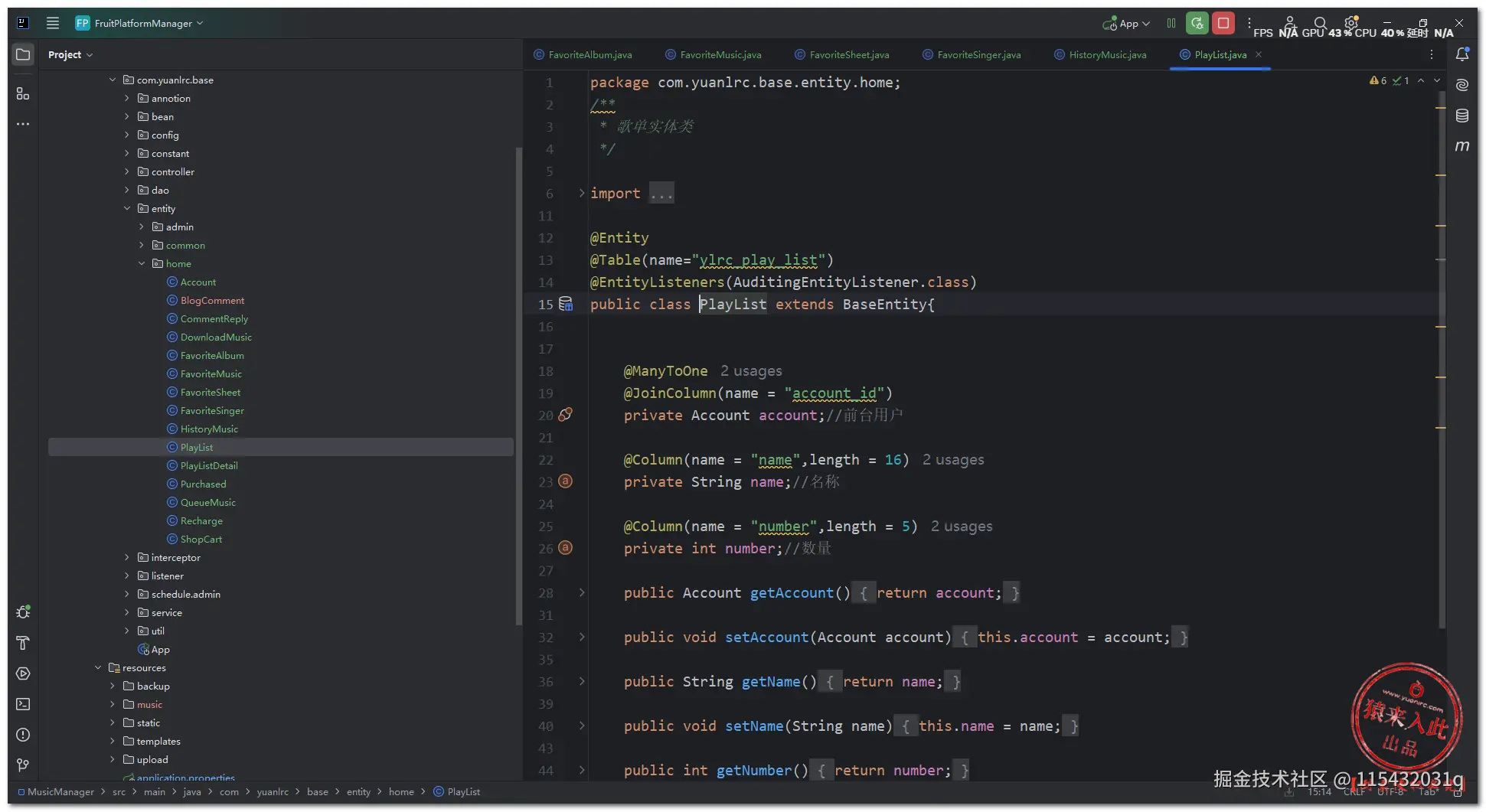Open the Maven tool window

coord(1462,146)
